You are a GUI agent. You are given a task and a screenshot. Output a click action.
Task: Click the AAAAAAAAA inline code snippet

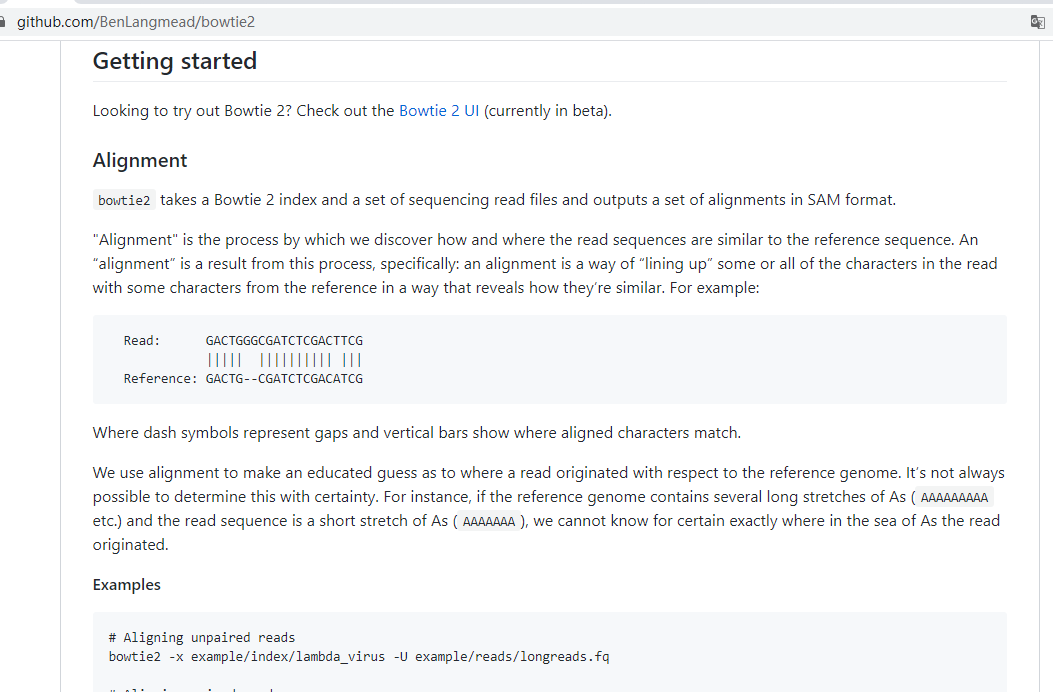(x=954, y=498)
